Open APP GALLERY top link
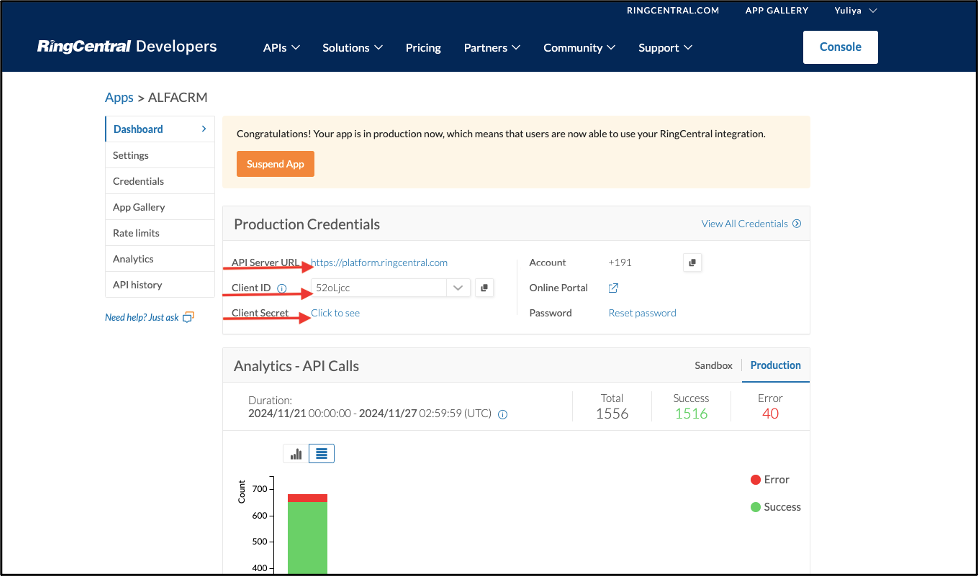Image resolution: width=979 pixels, height=577 pixels. 777,11
